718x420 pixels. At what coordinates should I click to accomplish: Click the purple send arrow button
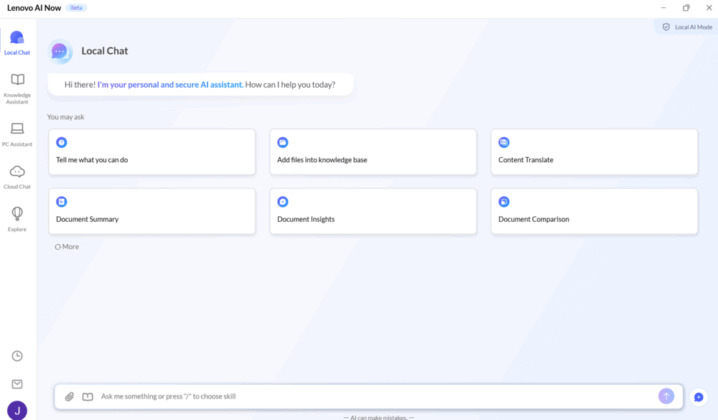click(x=666, y=396)
